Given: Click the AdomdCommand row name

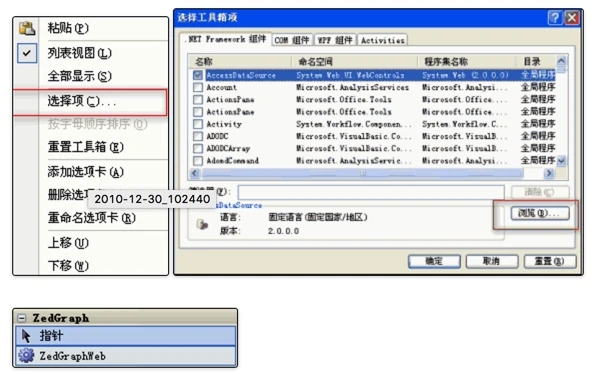Looking at the screenshot, I should (x=233, y=161).
